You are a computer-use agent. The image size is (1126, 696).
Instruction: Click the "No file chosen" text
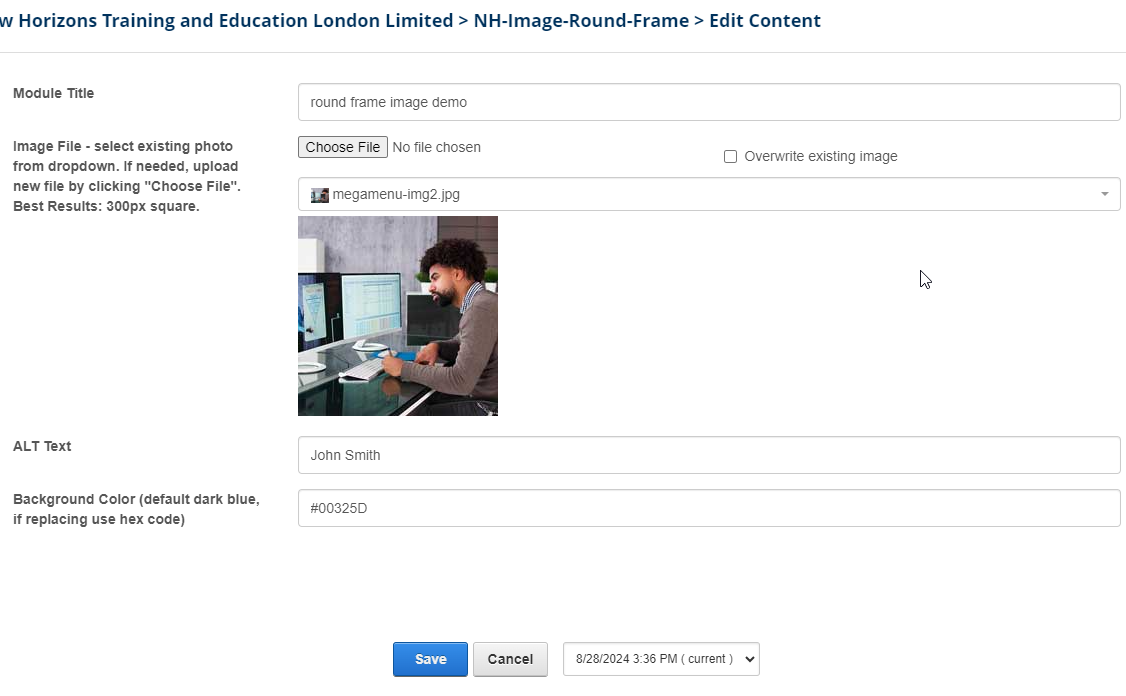436,147
